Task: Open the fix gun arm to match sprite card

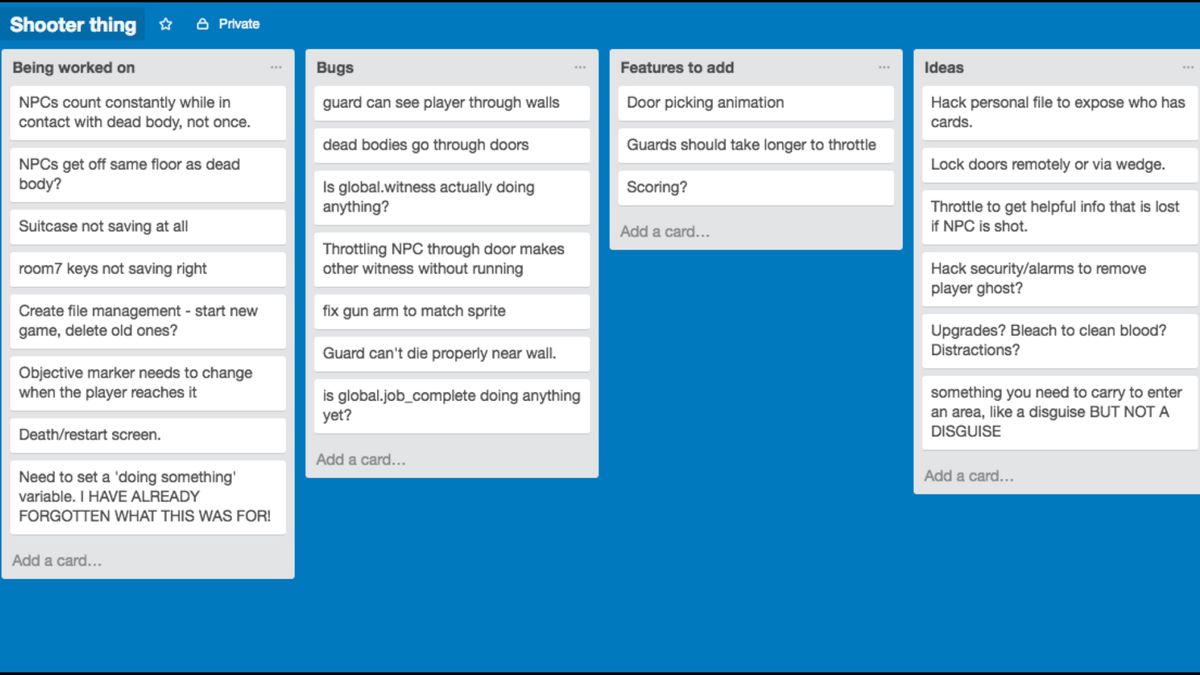Action: coord(451,311)
